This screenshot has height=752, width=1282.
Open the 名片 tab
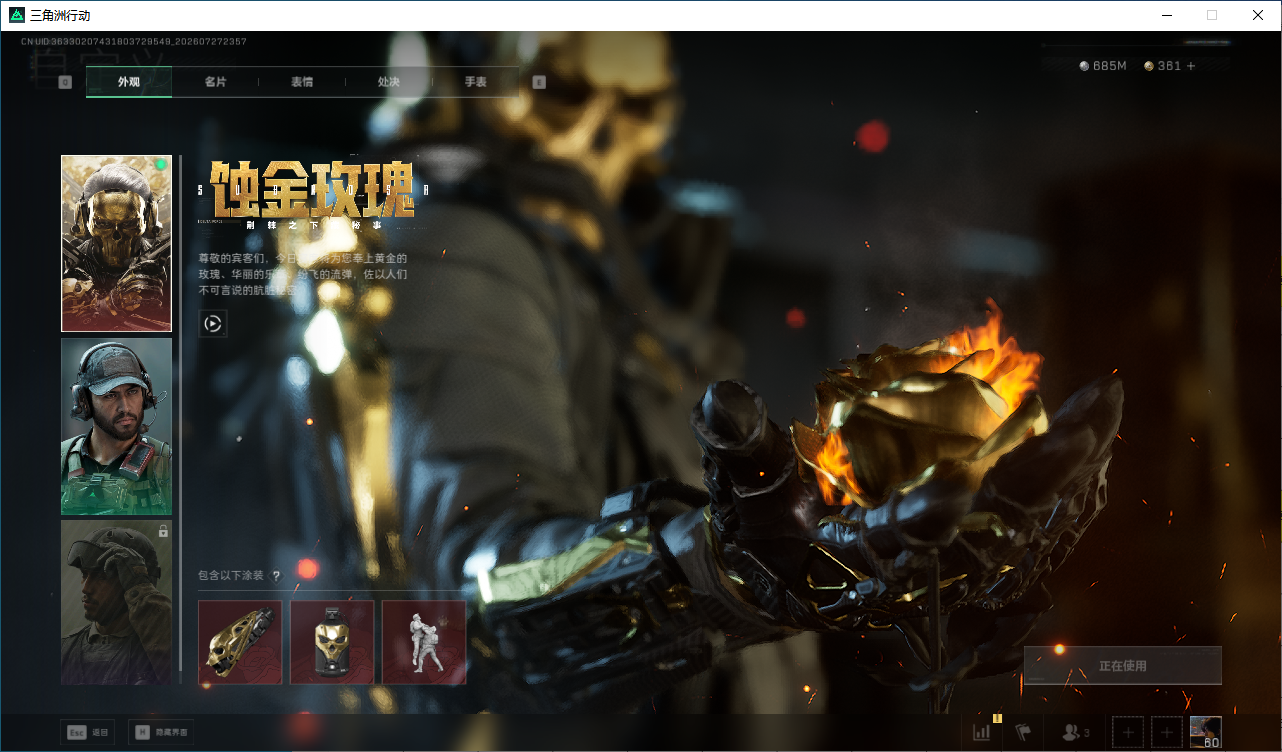point(215,82)
